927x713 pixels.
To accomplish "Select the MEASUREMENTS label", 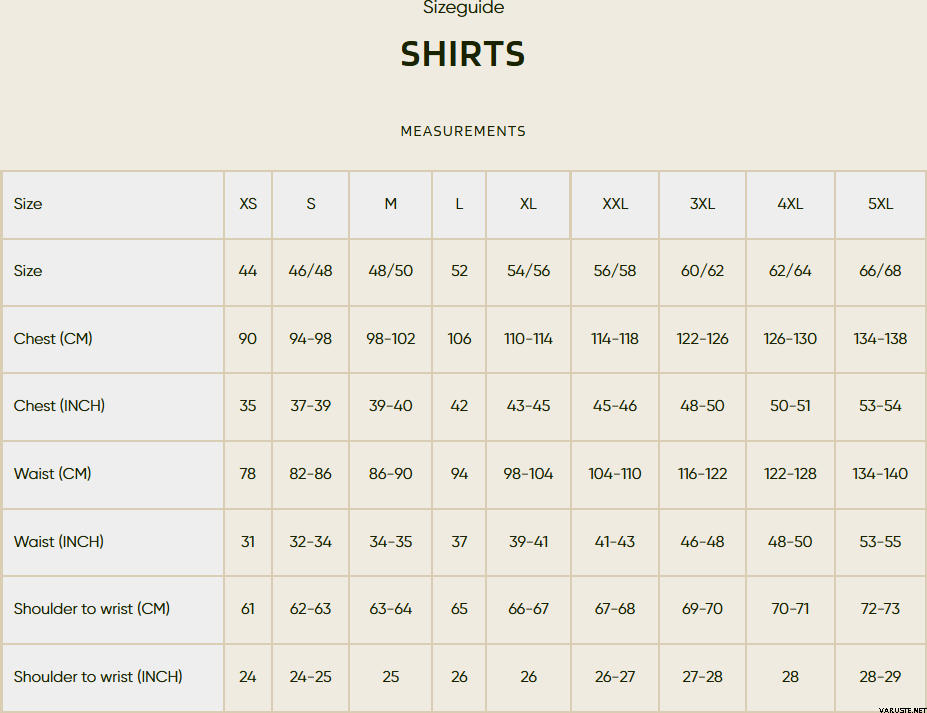I will pyautogui.click(x=463, y=131).
